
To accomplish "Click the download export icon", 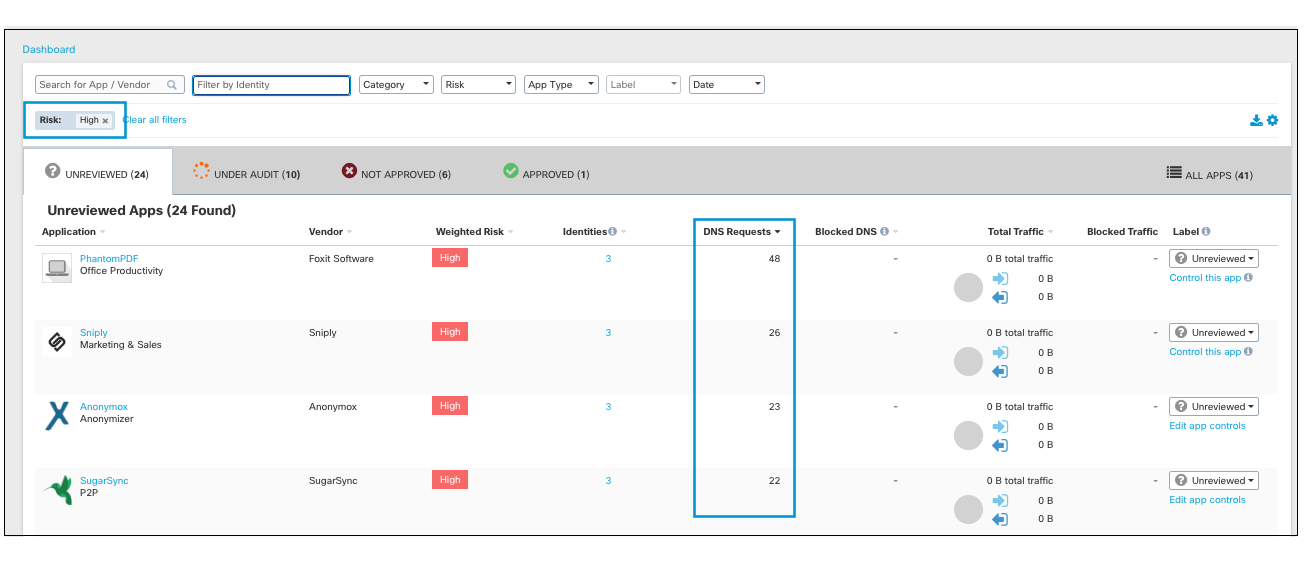I will click(1256, 120).
